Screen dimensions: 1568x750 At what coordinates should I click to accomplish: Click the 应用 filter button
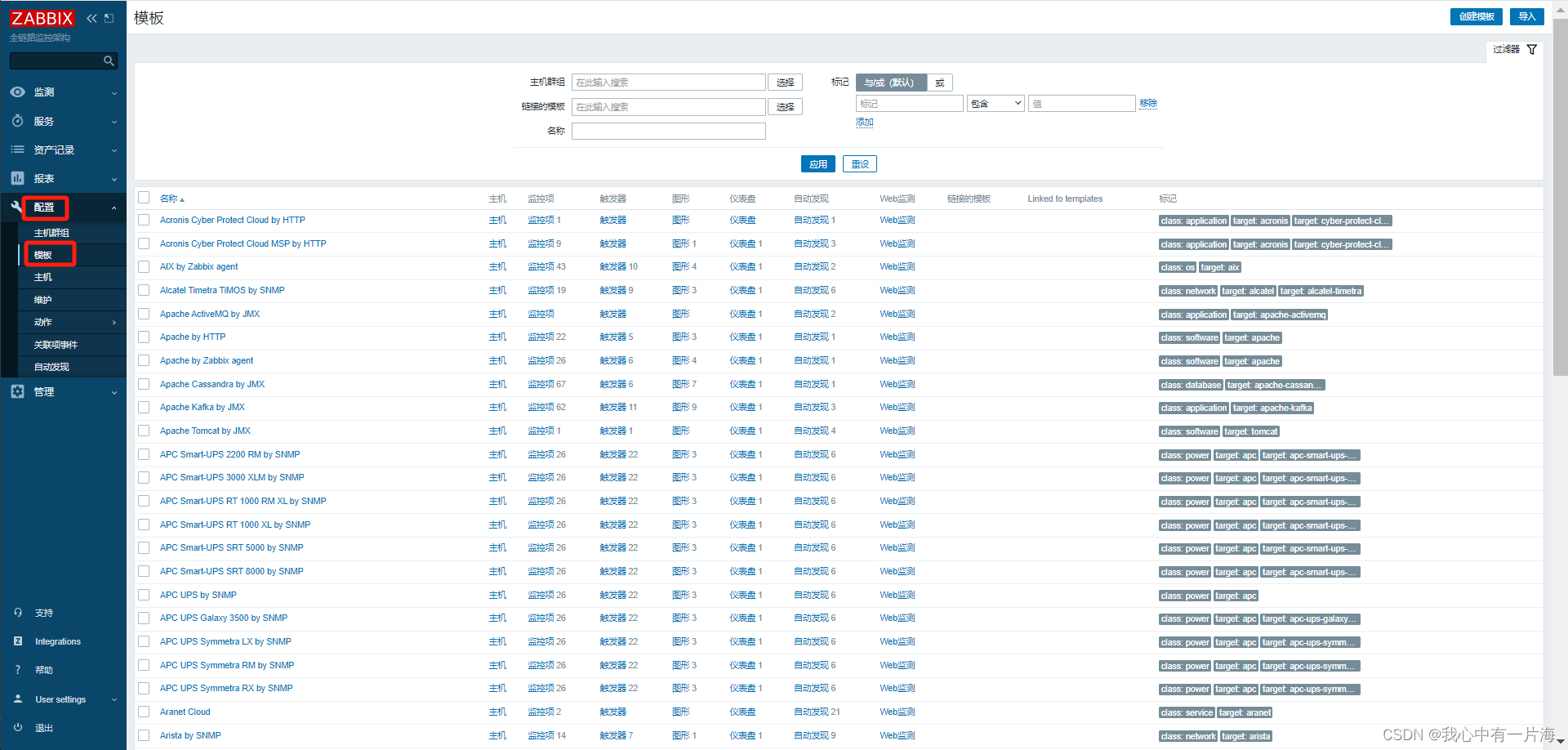pos(818,164)
